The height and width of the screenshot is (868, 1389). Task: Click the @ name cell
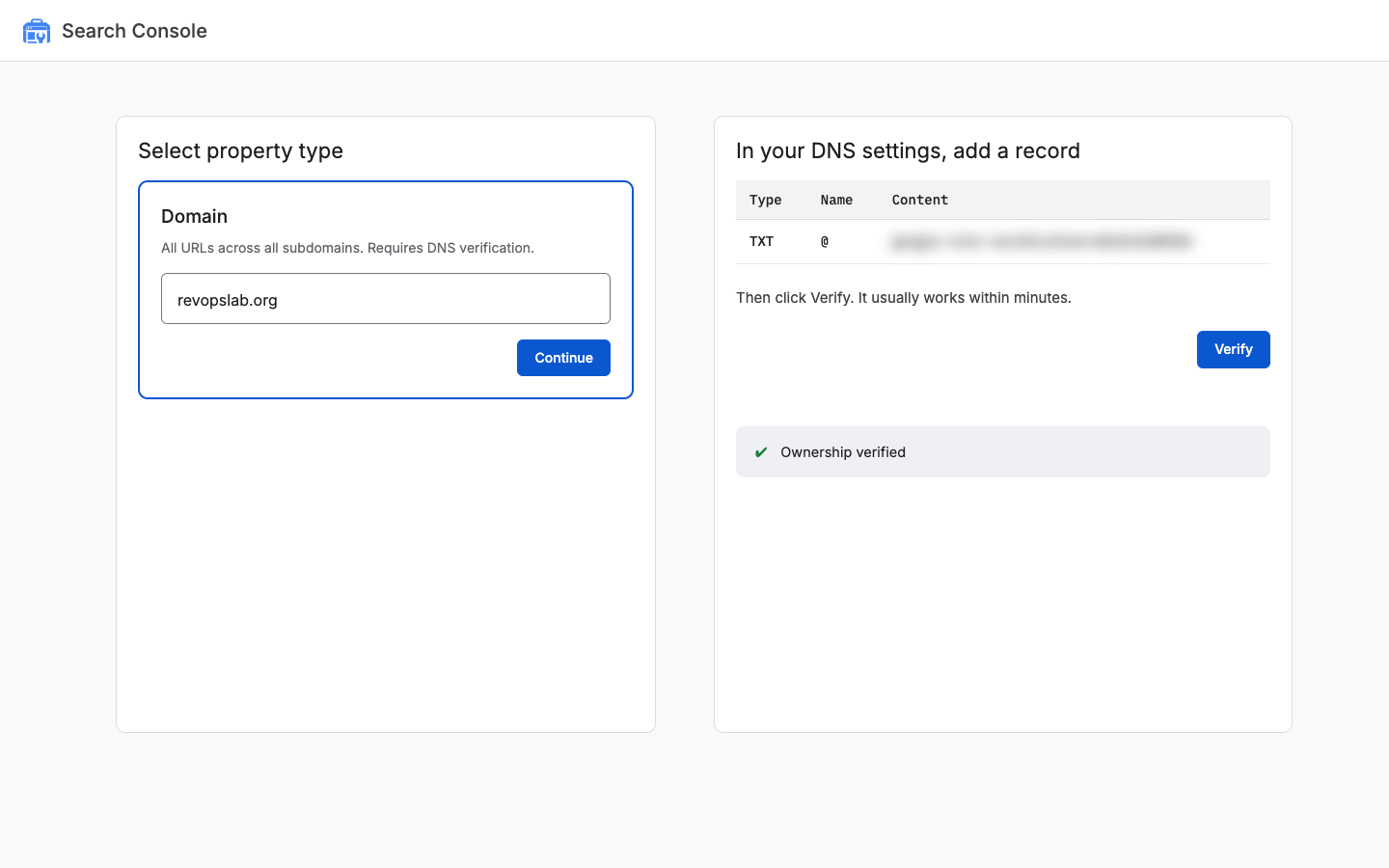click(x=825, y=241)
